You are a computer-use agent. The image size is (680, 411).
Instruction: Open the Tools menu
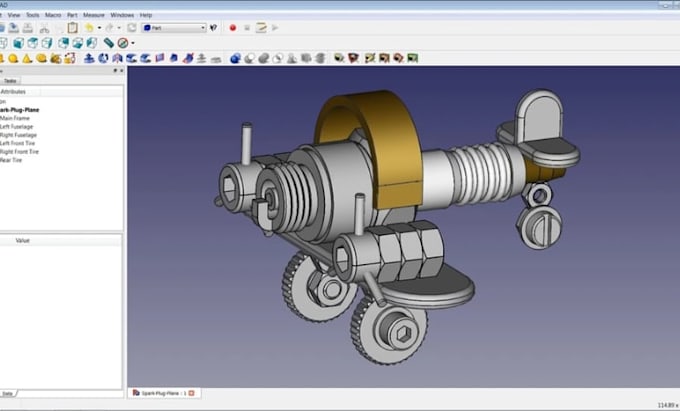coord(33,15)
